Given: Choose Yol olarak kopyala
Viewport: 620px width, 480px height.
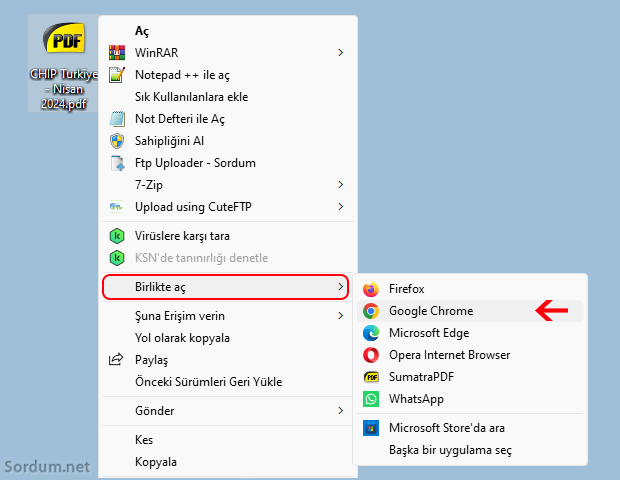Looking at the screenshot, I should (x=227, y=338).
